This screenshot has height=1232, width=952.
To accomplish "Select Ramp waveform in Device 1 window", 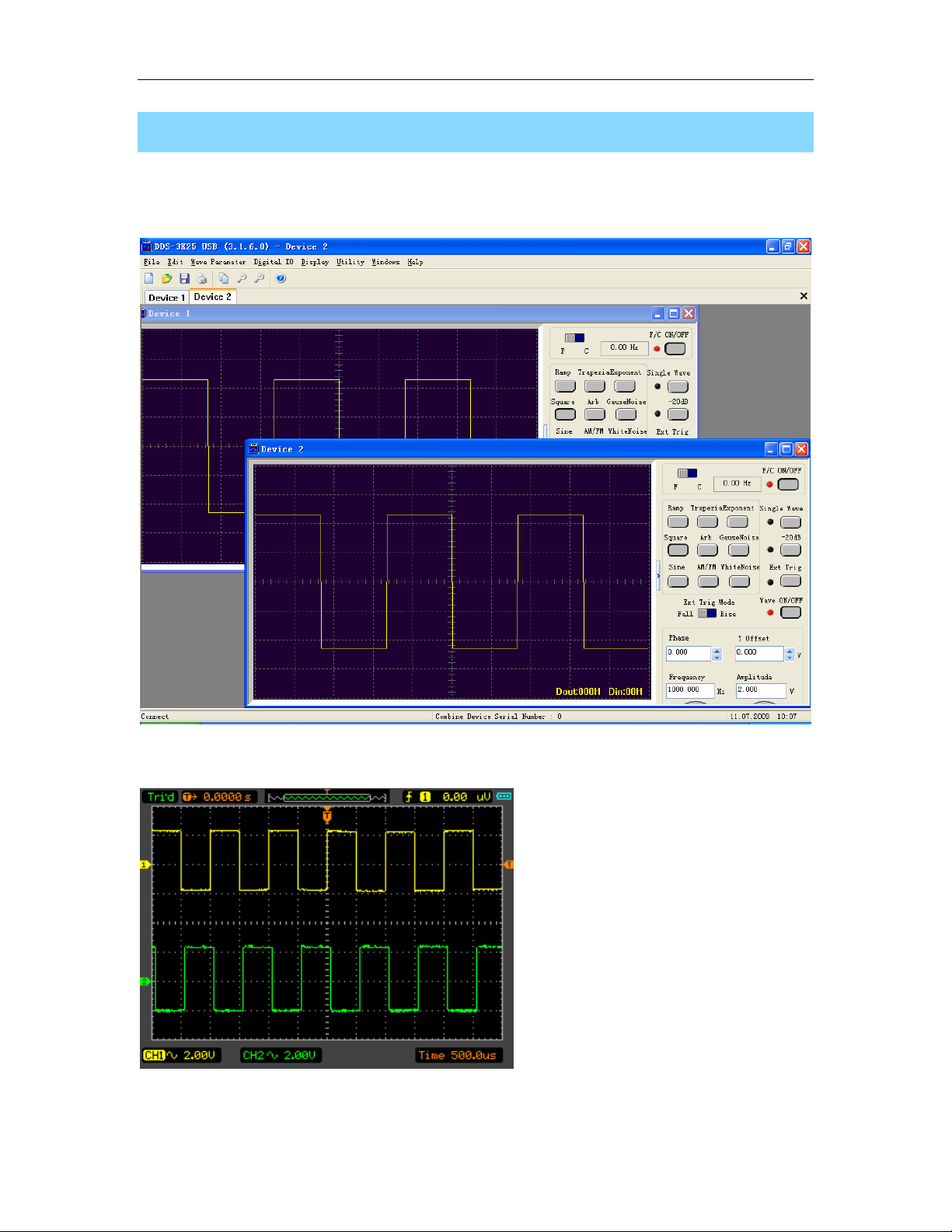I will tap(565, 386).
